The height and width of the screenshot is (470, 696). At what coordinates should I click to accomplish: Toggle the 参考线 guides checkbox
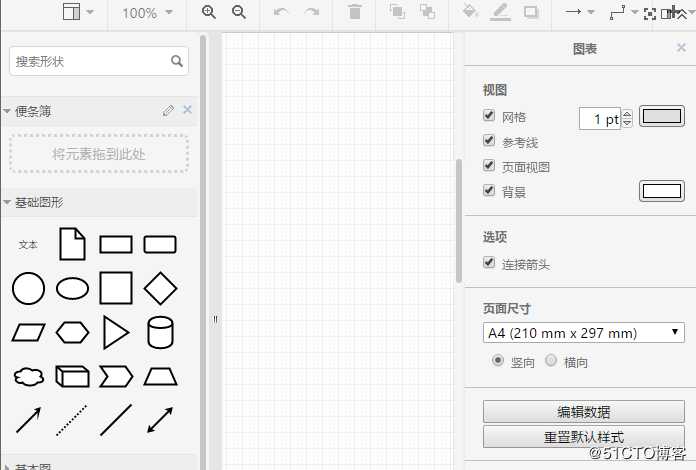tap(489, 141)
